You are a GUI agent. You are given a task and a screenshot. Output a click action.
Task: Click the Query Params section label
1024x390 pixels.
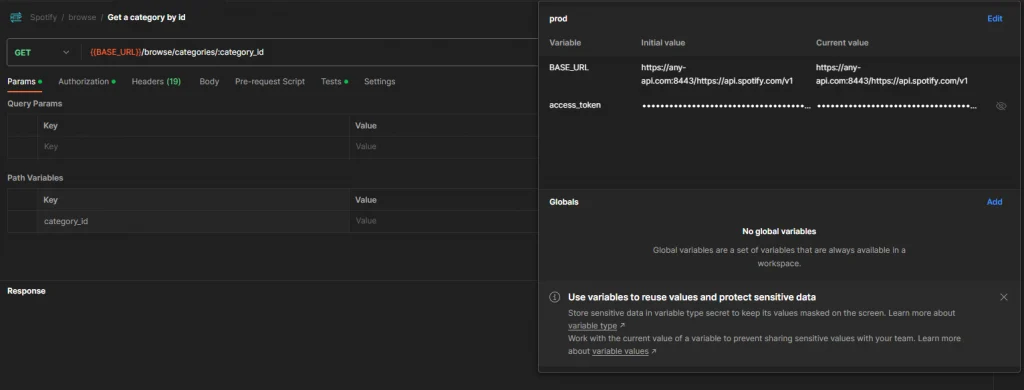coord(35,104)
